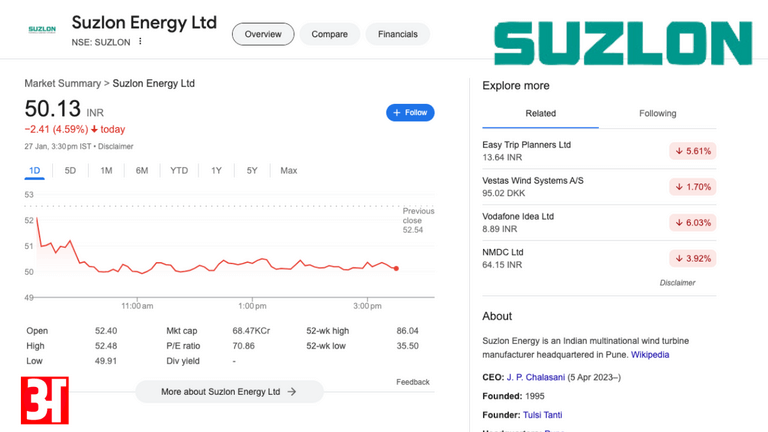This screenshot has height=432, width=768.
Task: Click the J. P. Chalasani CEO link
Action: pyautogui.click(x=535, y=377)
